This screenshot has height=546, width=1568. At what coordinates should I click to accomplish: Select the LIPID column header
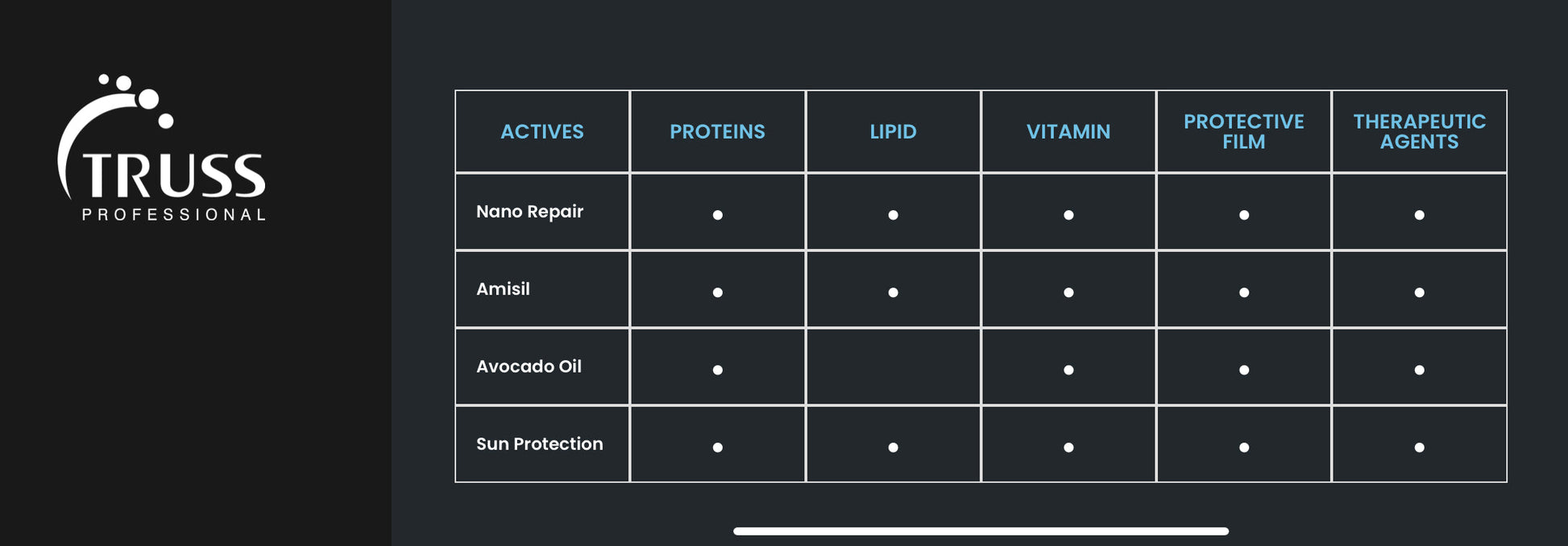coord(893,131)
